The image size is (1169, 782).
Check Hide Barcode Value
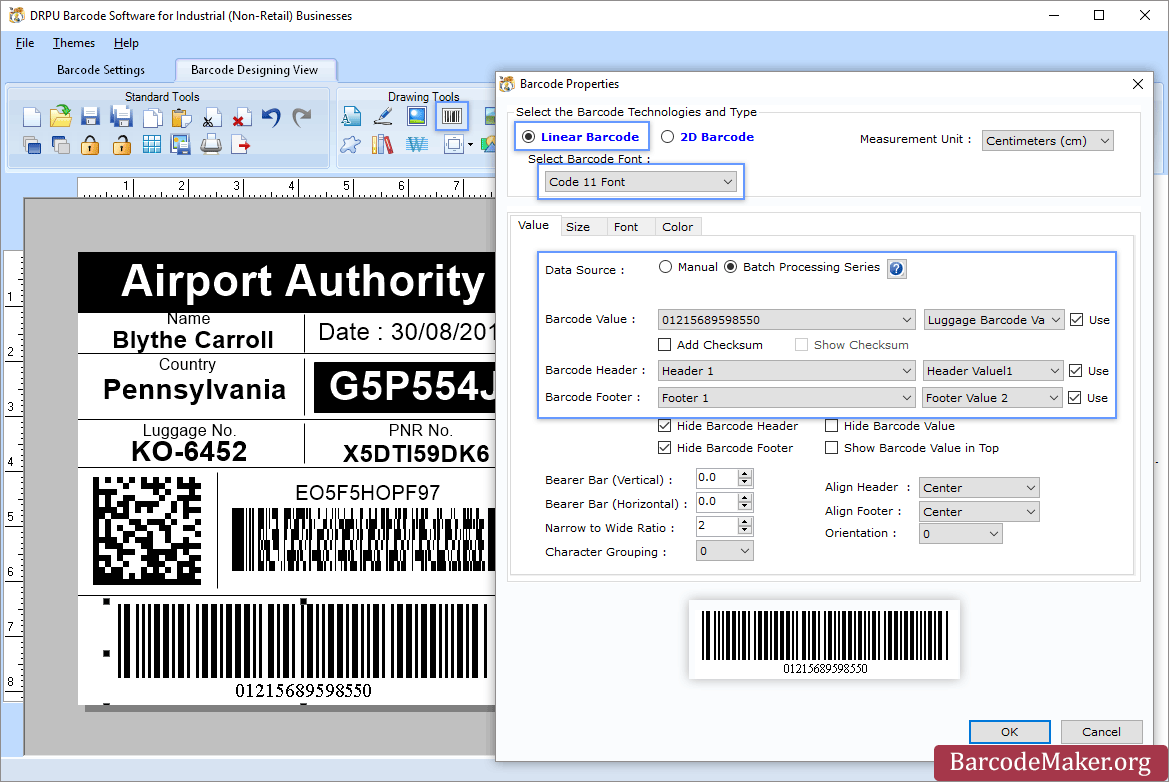point(831,426)
